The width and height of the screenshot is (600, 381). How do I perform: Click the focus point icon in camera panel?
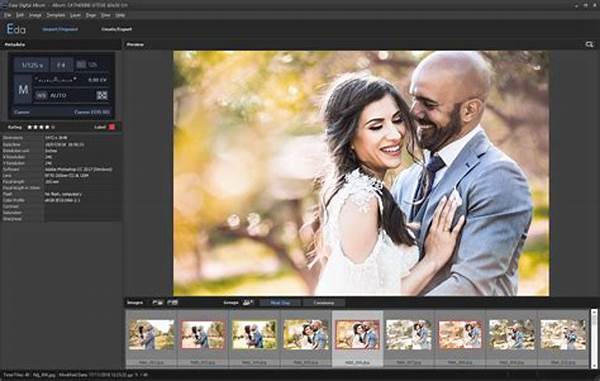pyautogui.click(x=102, y=95)
